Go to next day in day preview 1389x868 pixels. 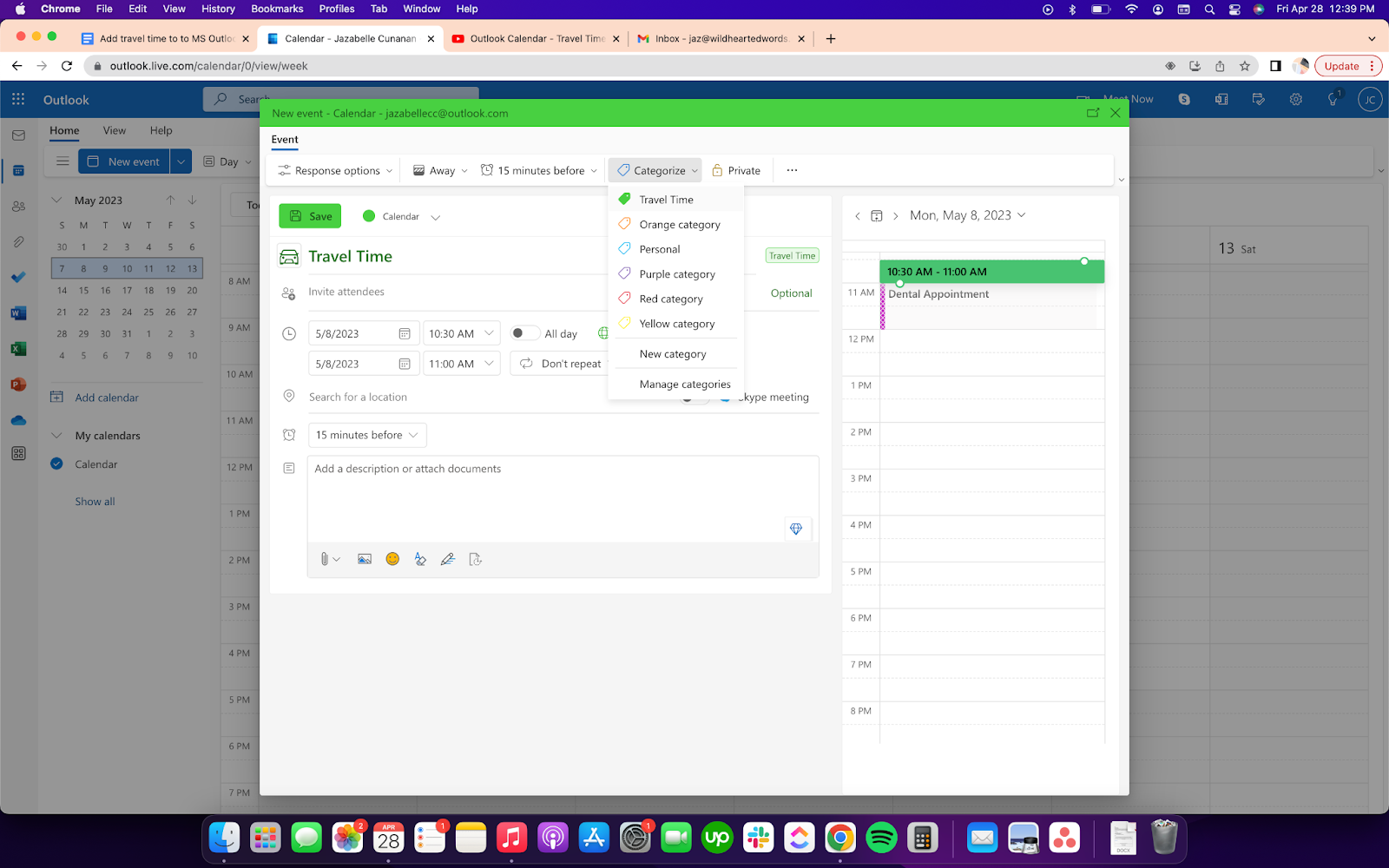pyautogui.click(x=896, y=216)
